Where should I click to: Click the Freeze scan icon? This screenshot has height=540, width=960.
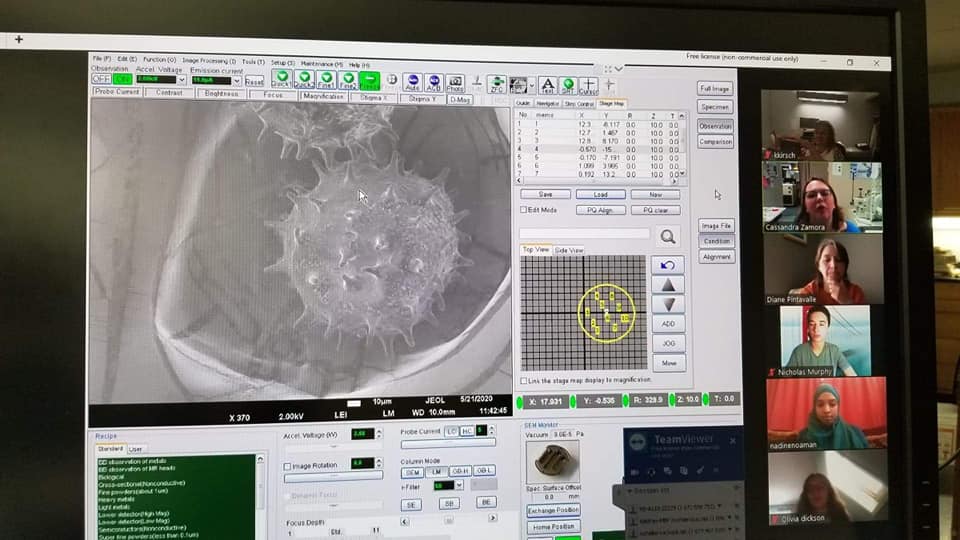[369, 81]
